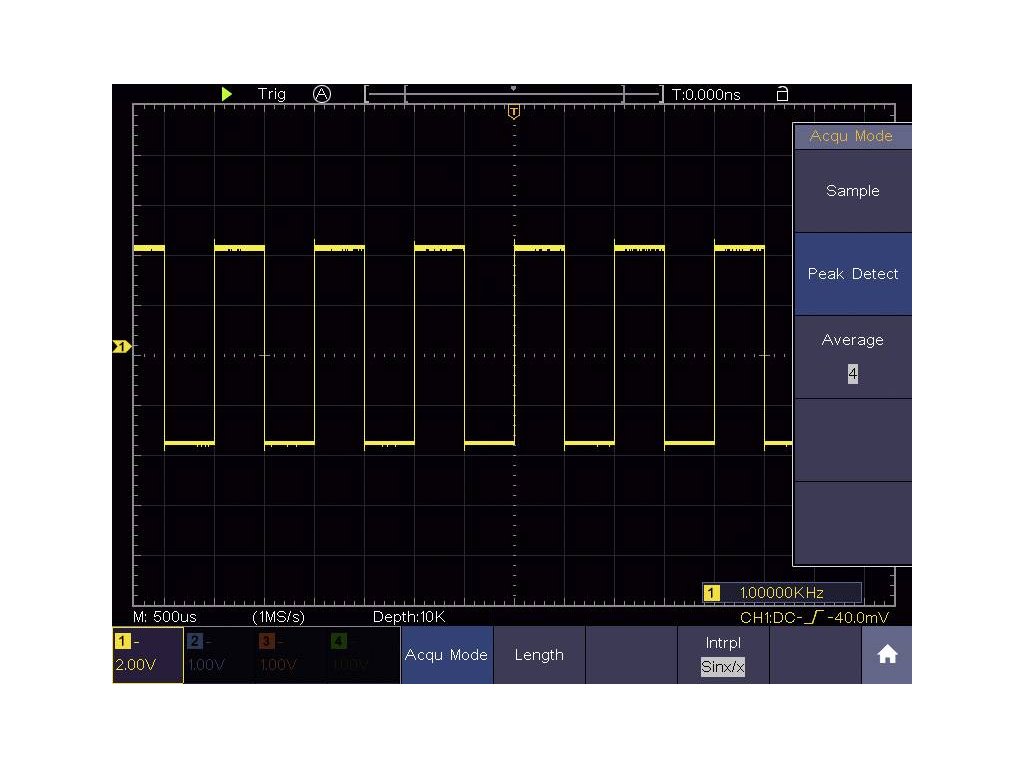Image resolution: width=1024 pixels, height=768 pixels.
Task: Click the lock icon in top bar
Action: tap(782, 94)
